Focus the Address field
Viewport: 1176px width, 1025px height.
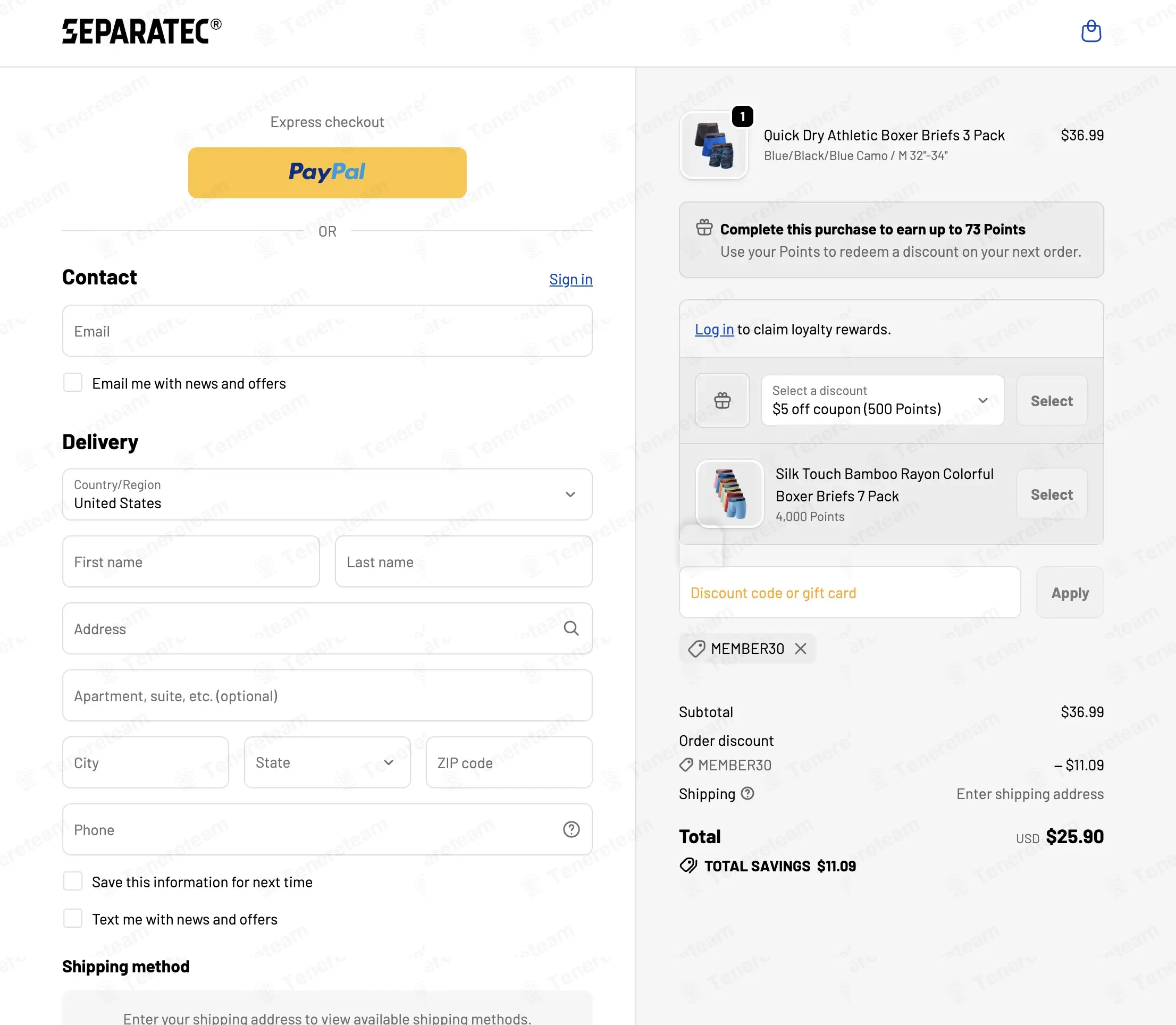[x=327, y=628]
